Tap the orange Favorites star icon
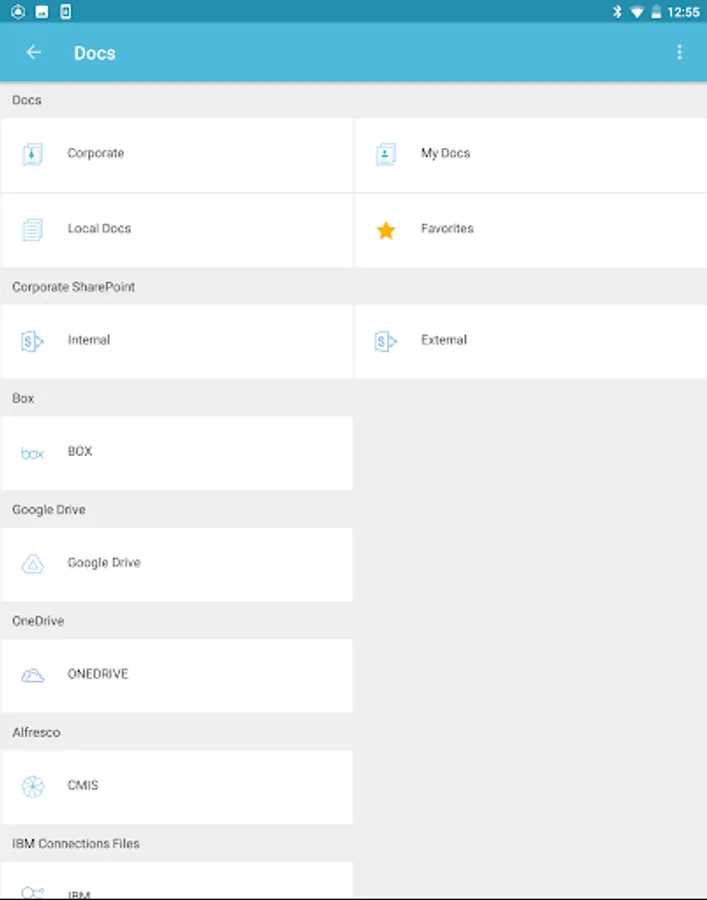 (386, 230)
